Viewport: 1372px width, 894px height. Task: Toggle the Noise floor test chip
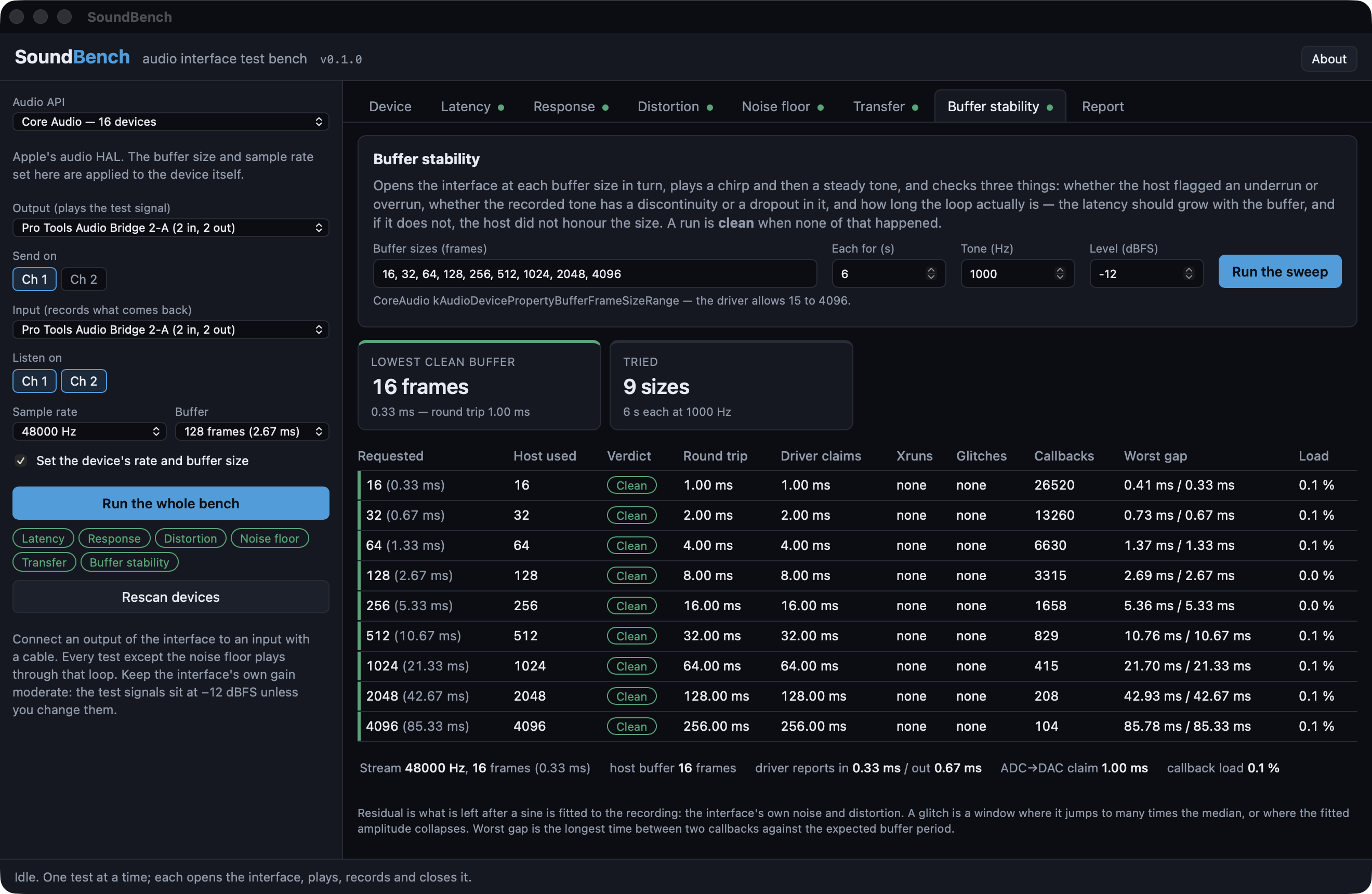point(270,538)
